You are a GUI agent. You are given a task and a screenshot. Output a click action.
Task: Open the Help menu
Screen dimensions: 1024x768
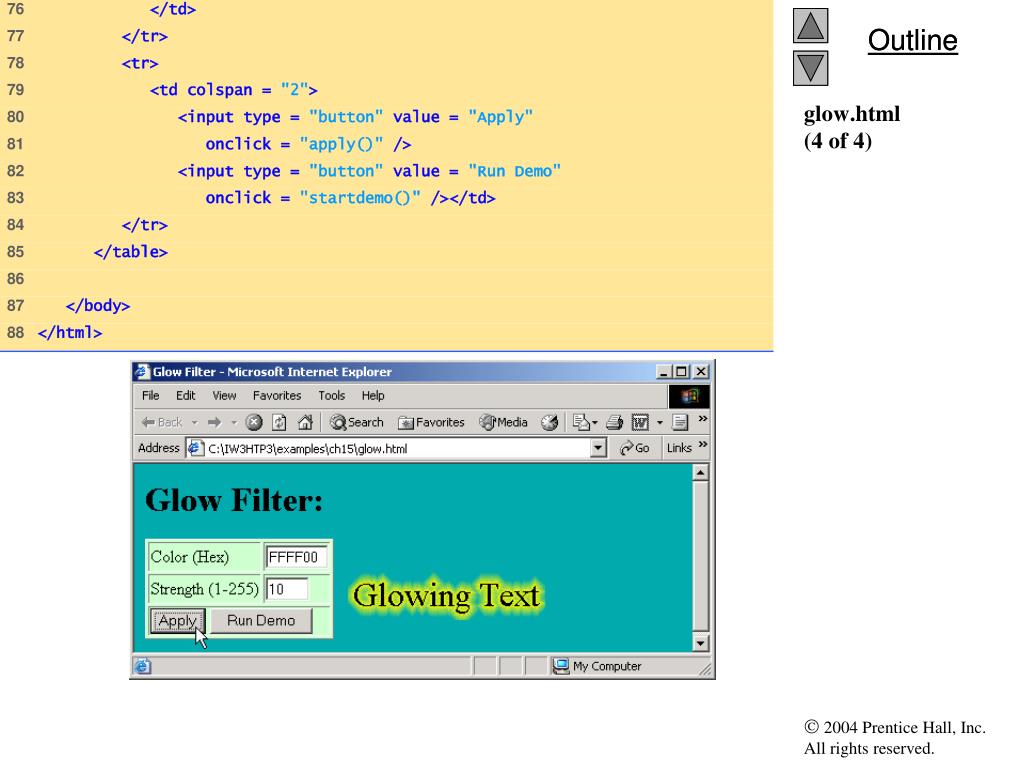pos(373,396)
